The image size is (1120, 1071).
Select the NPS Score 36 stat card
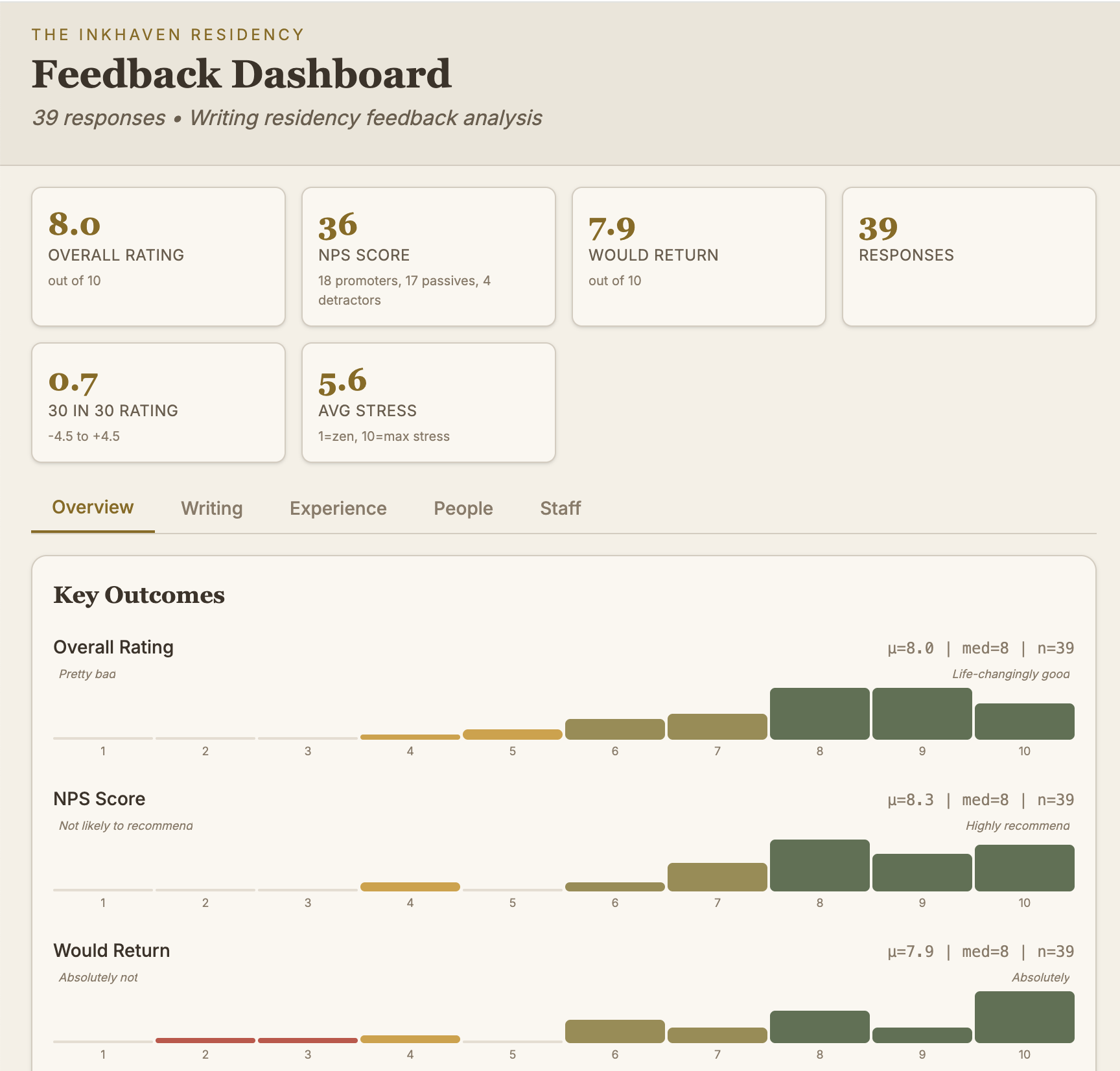(428, 257)
